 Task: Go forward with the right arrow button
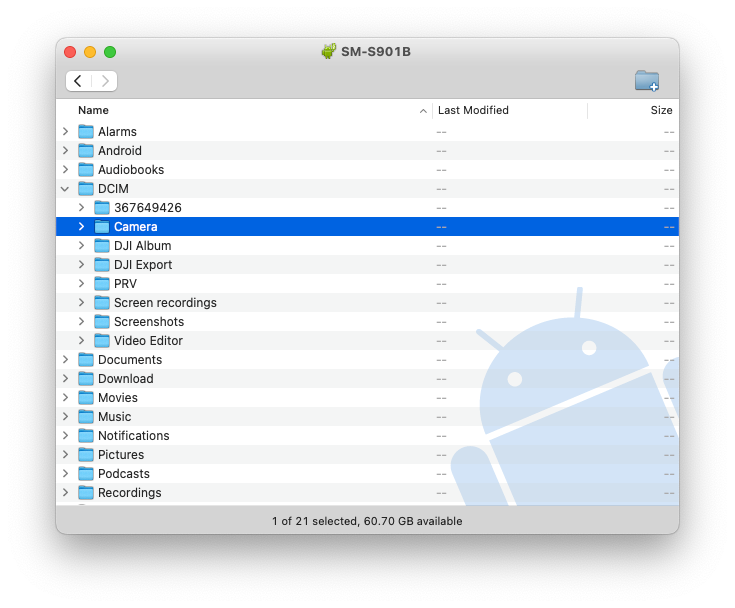point(105,81)
